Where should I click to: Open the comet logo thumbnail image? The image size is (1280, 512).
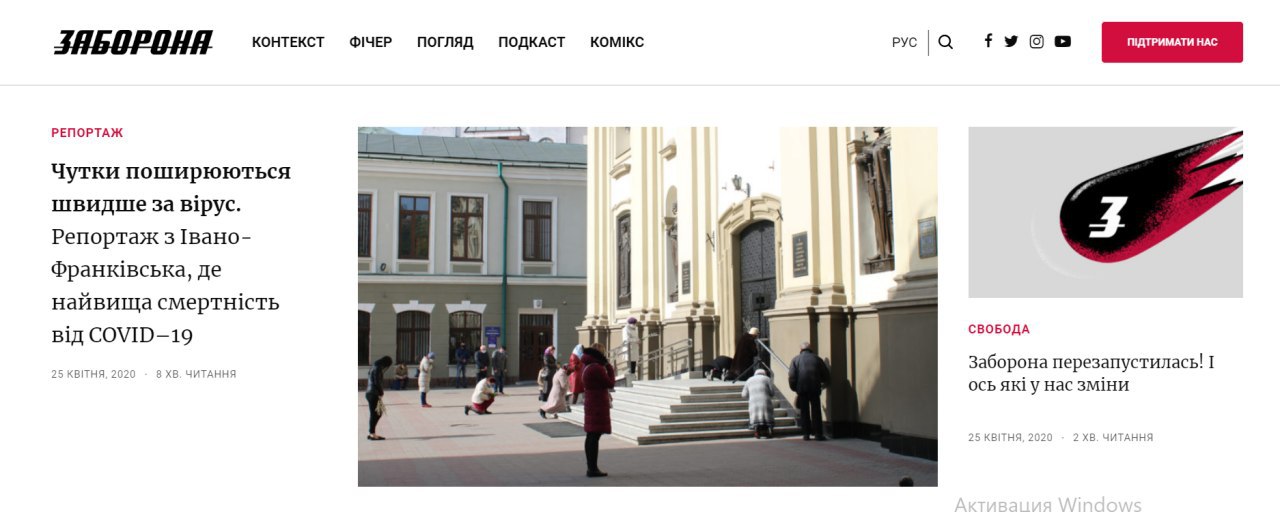1105,212
